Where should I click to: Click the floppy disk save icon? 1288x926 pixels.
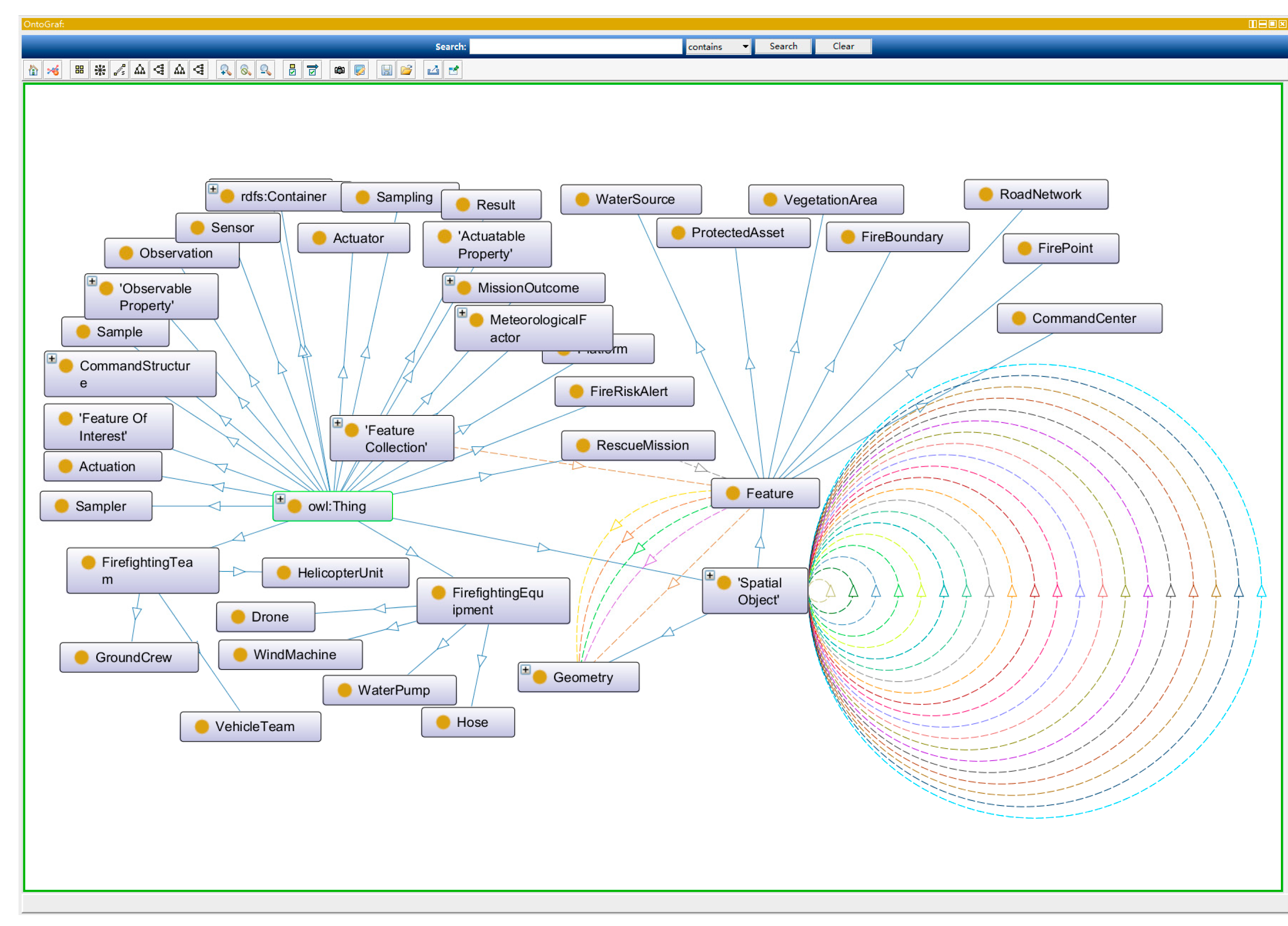coord(386,70)
